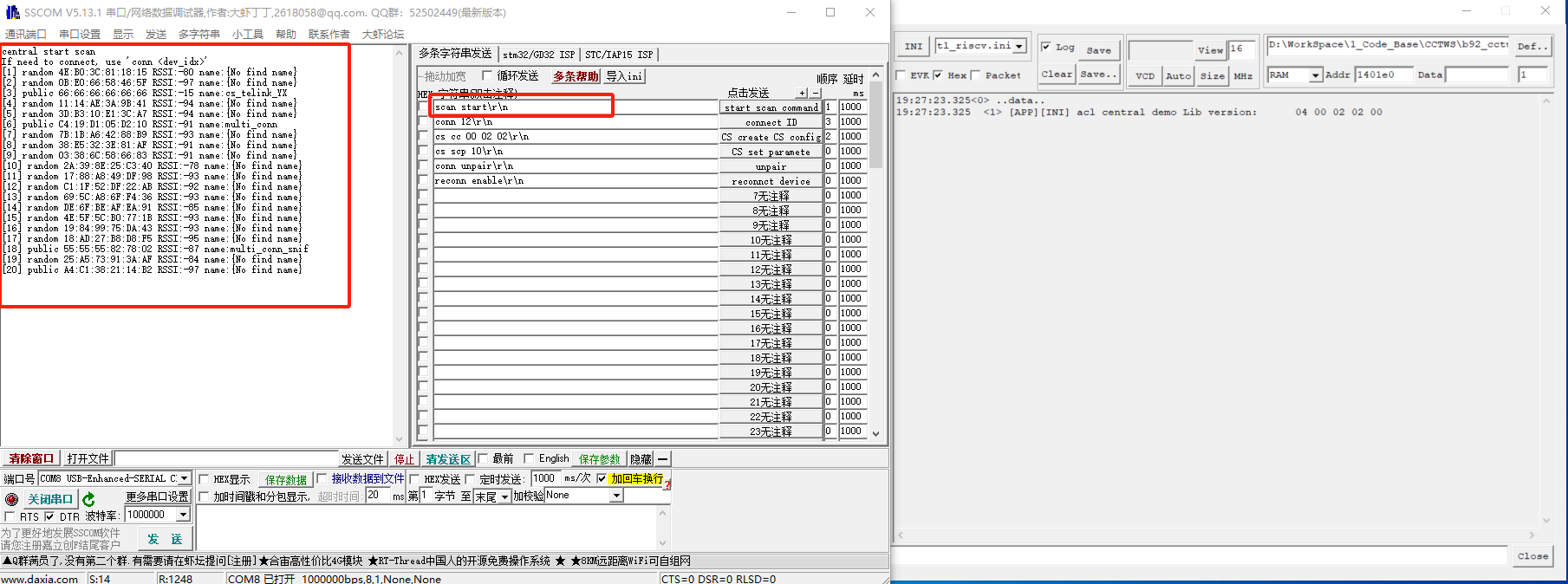
Task: Click the 发送 send button
Action: coord(165,539)
